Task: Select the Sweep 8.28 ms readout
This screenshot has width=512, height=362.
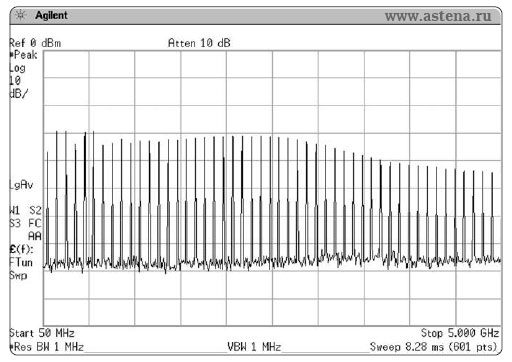Action: click(x=434, y=347)
